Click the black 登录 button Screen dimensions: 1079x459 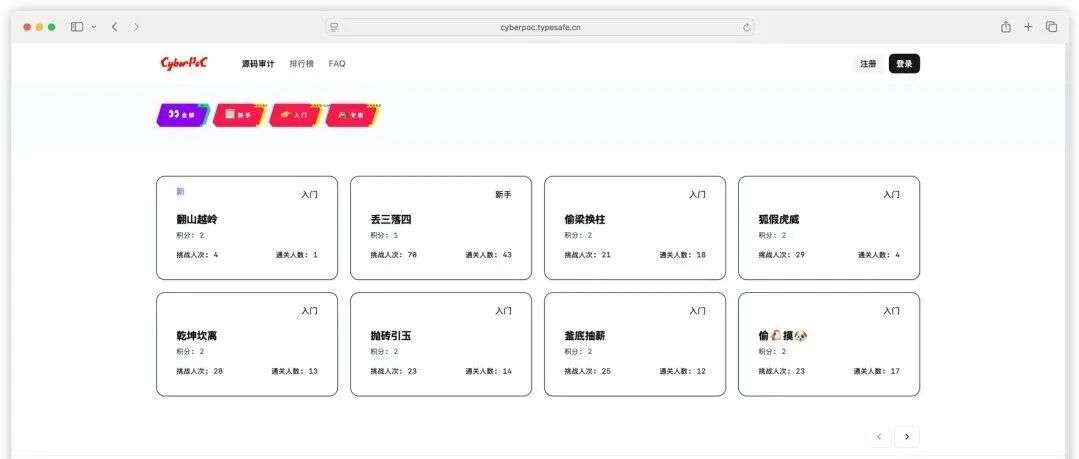(x=904, y=64)
